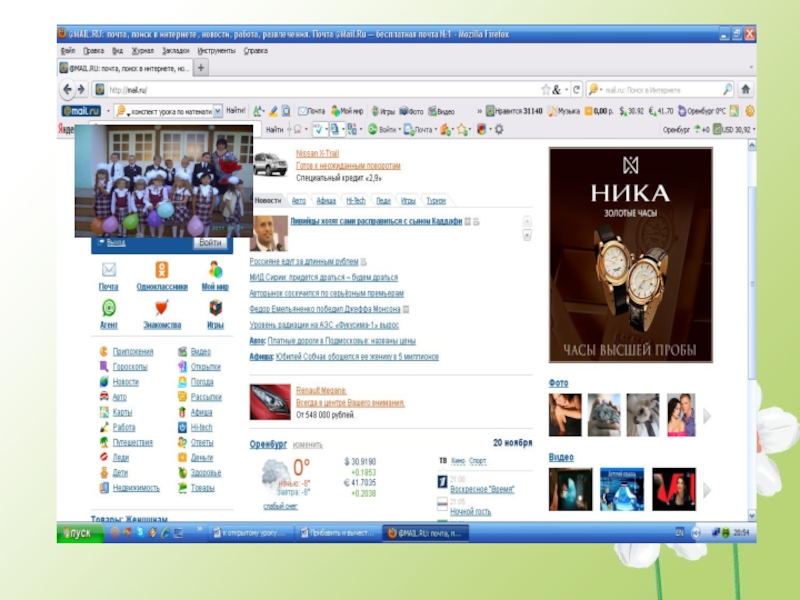This screenshot has width=800, height=600.
Task: Open a new tab with the plus button
Action: coord(201,67)
